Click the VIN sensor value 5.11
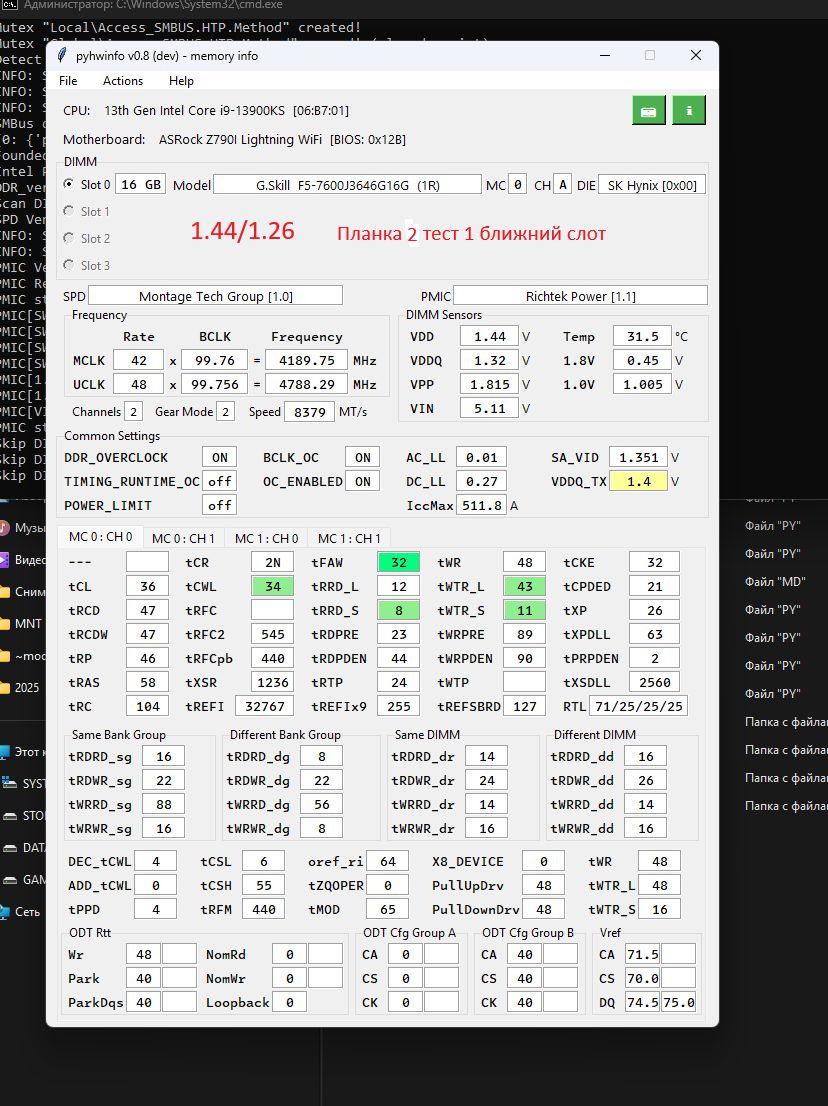The image size is (828, 1106). pos(489,408)
